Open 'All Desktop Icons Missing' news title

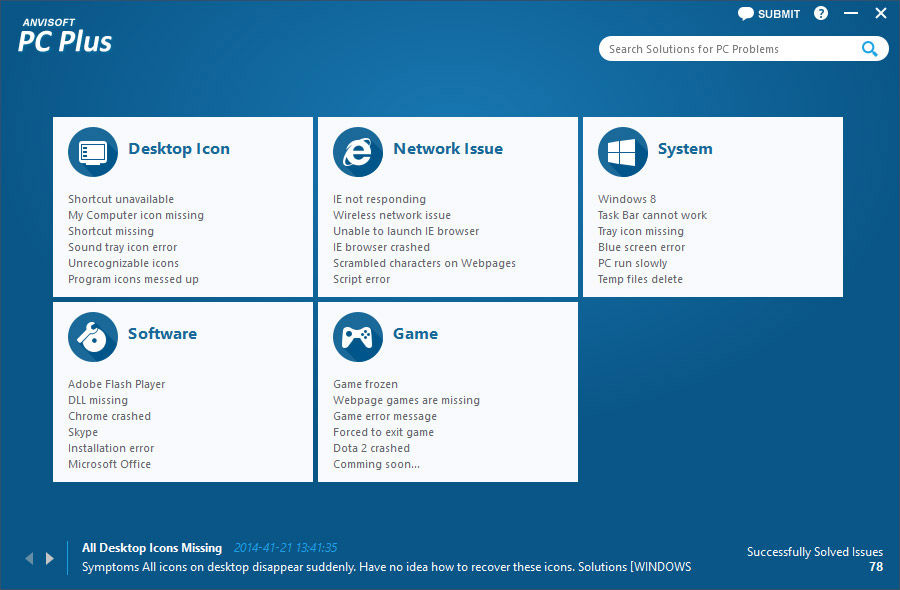tap(152, 548)
